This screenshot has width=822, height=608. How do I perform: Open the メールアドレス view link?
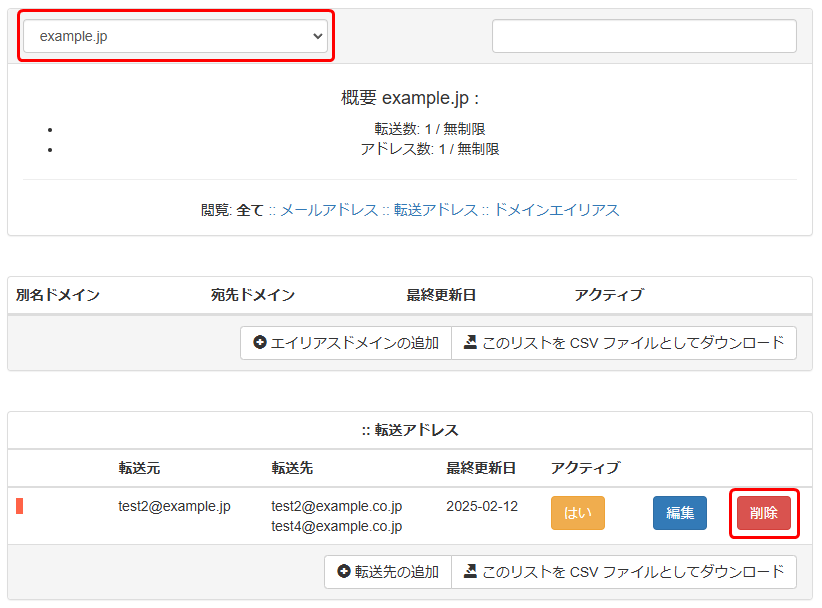(x=329, y=210)
